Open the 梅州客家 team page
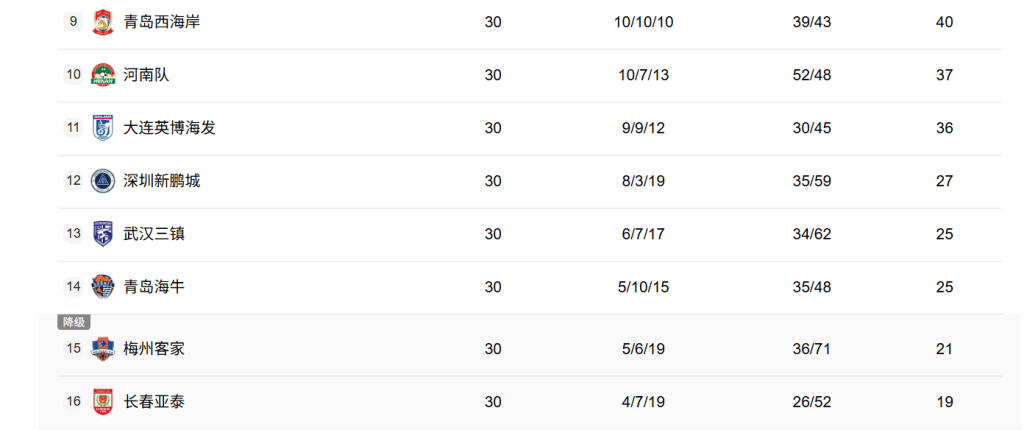This screenshot has width=1024, height=430. tap(154, 349)
